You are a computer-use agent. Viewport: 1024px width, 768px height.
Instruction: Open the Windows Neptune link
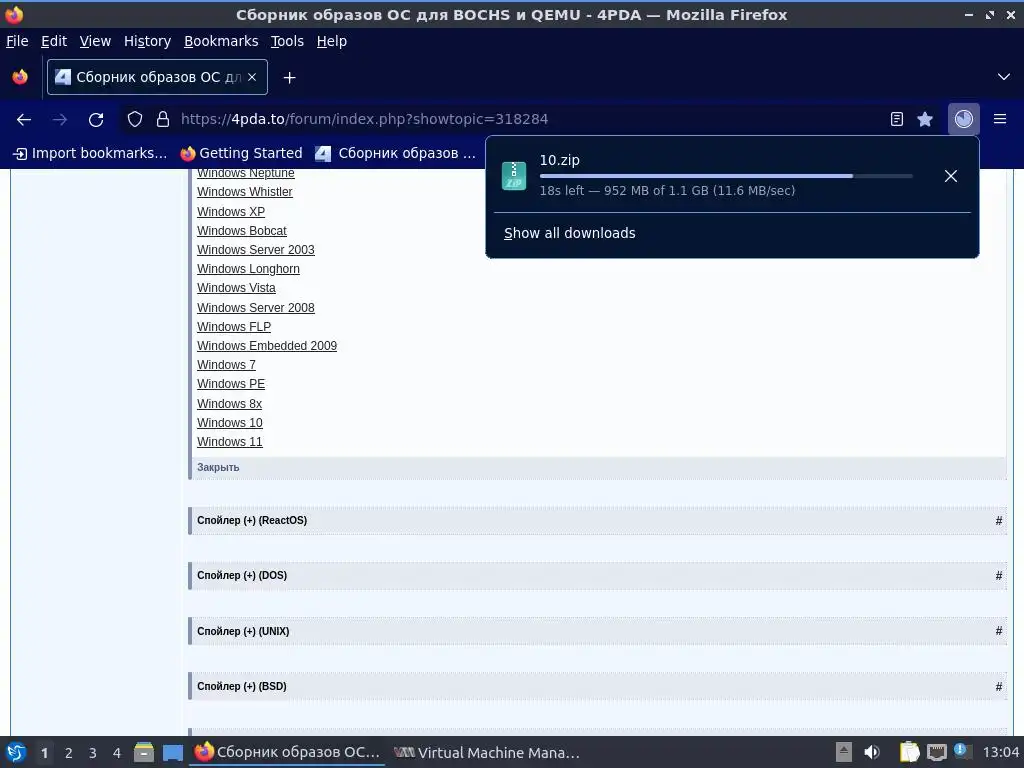pos(246,173)
